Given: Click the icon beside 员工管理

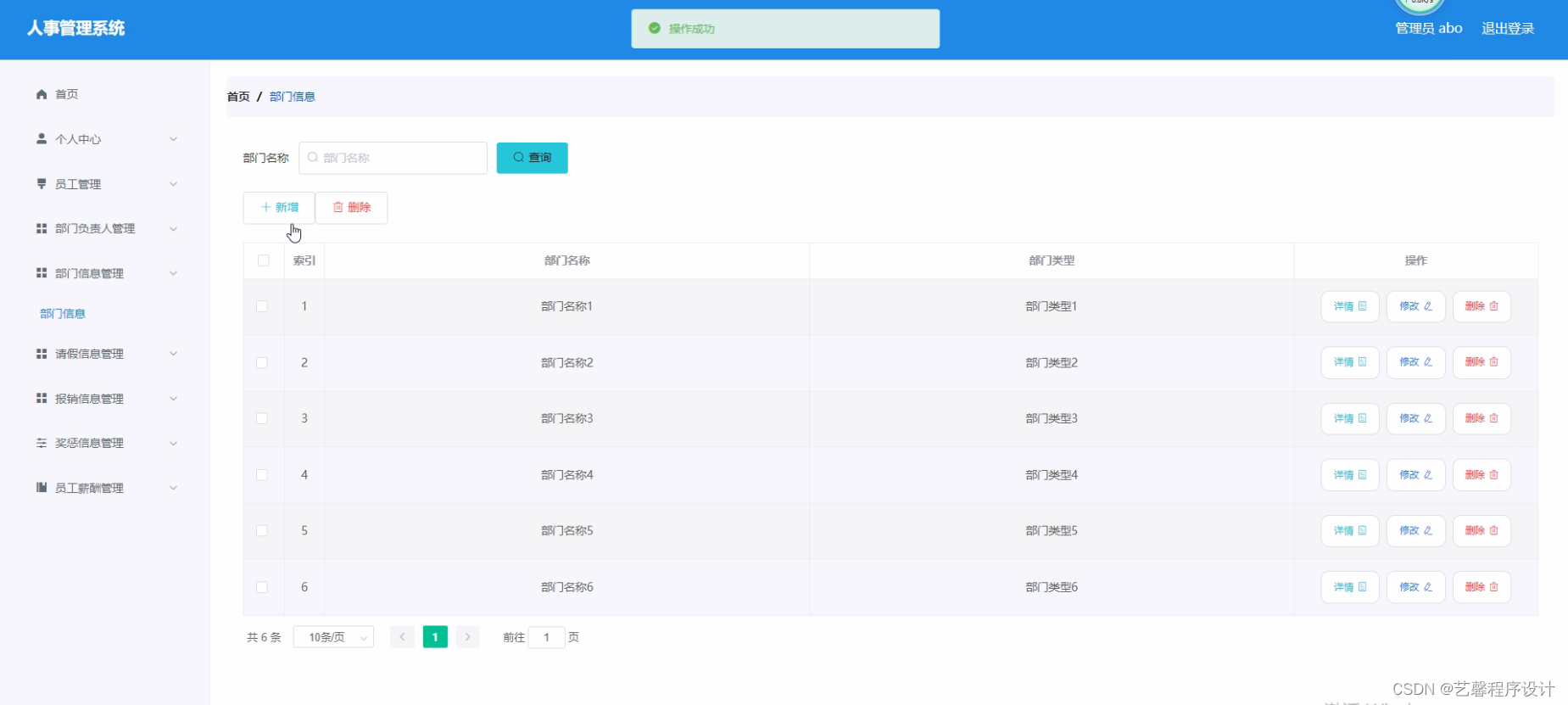Looking at the screenshot, I should click(x=42, y=183).
